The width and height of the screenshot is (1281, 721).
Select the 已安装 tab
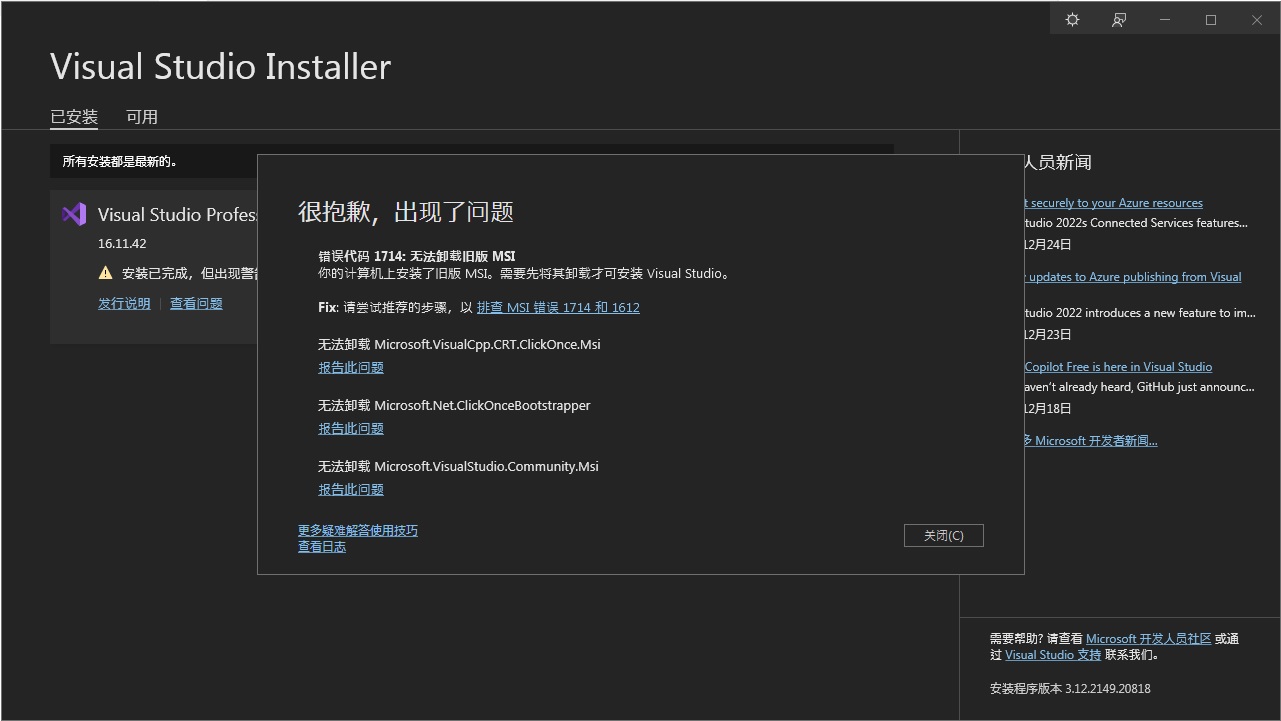pyautogui.click(x=73, y=116)
